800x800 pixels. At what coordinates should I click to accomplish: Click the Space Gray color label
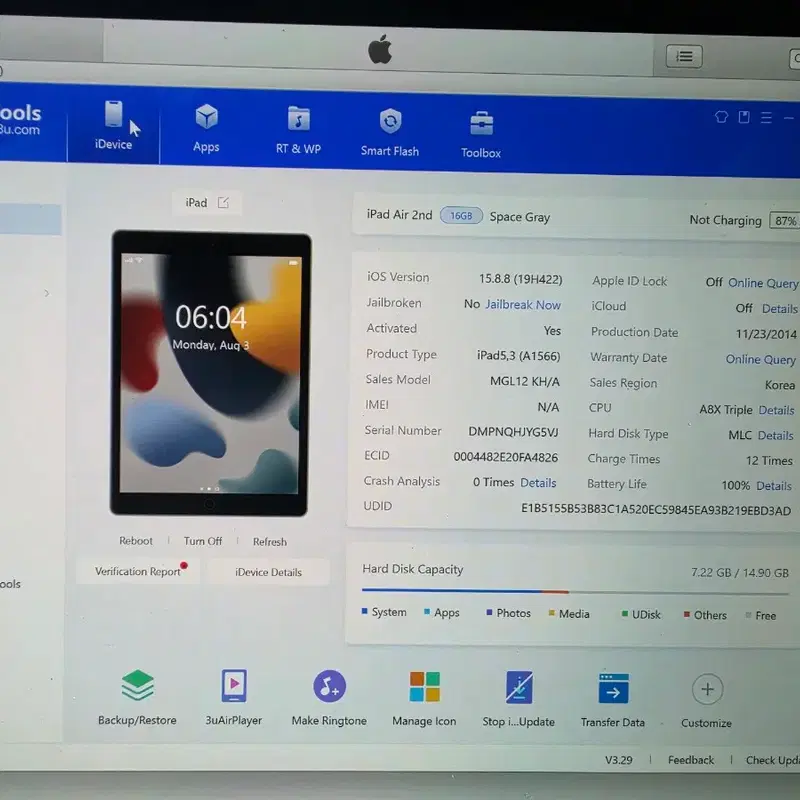point(520,217)
